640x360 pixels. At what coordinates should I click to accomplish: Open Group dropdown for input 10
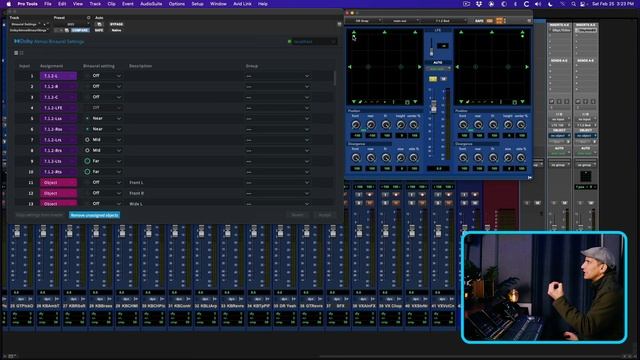(278, 172)
